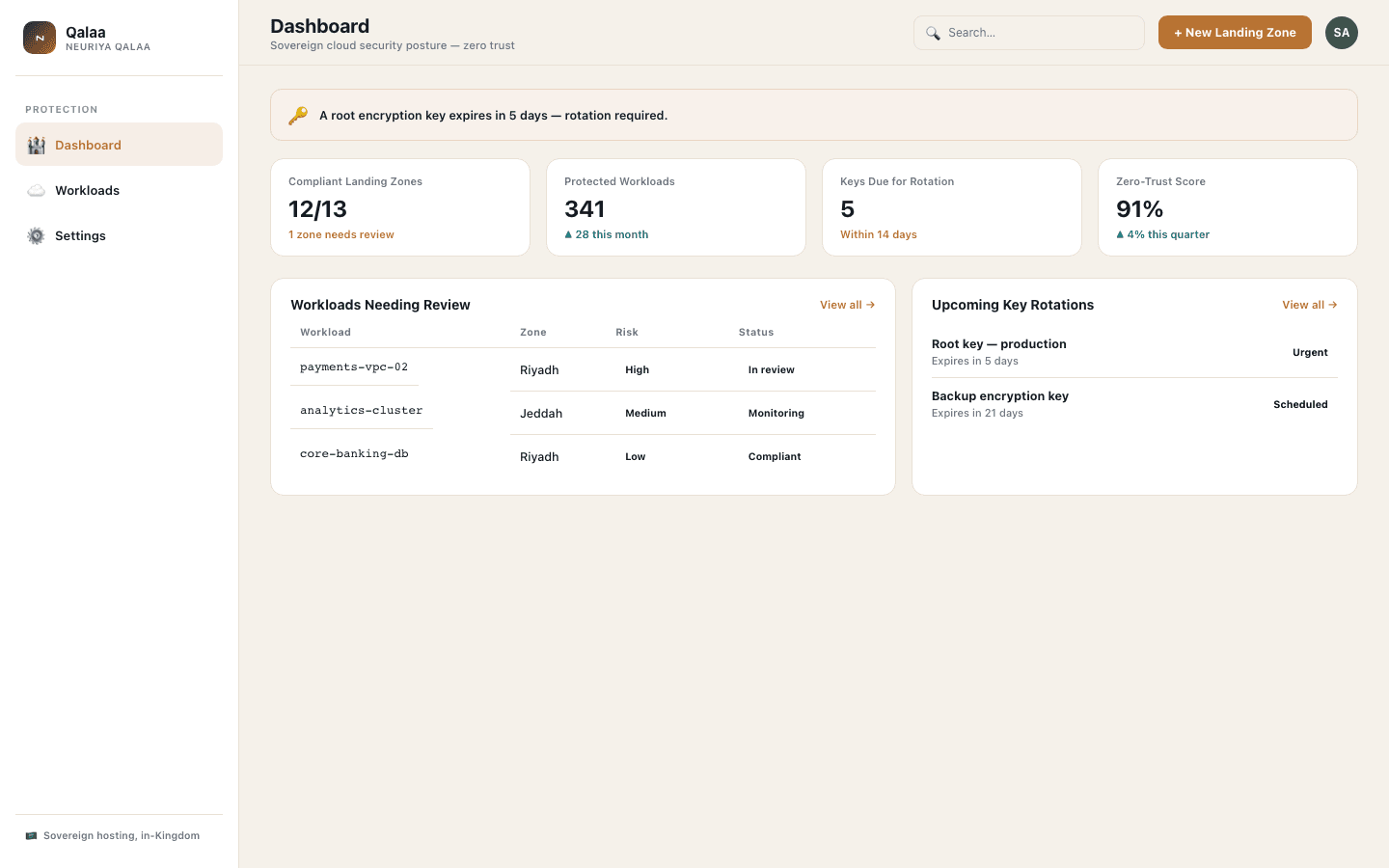This screenshot has height=868, width=1389.
Task: Select the payments-vpc-02 workload
Action: pyautogui.click(x=354, y=367)
